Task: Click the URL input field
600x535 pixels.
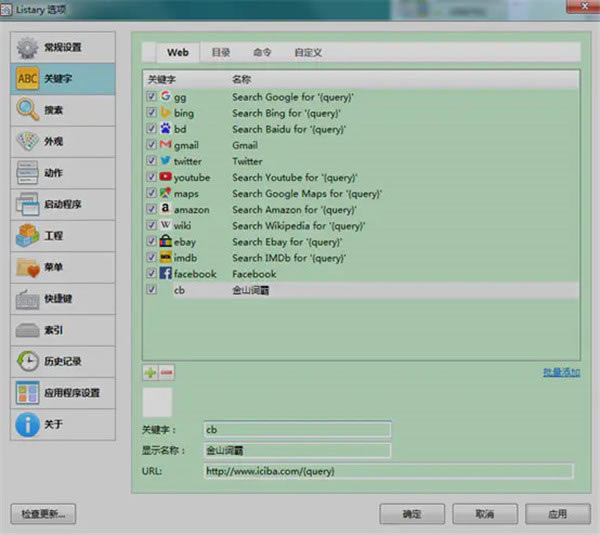Action: click(388, 471)
